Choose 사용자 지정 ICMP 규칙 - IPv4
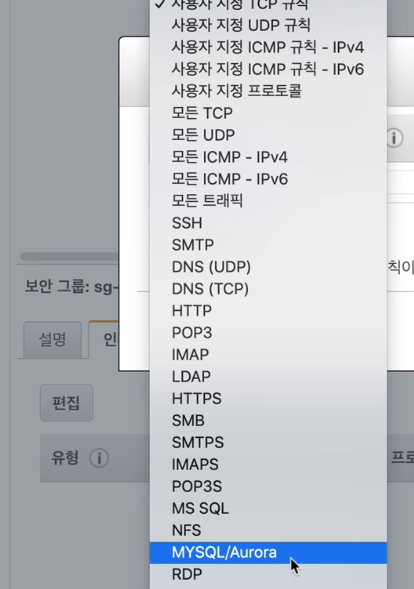The width and height of the screenshot is (414, 589). (x=268, y=47)
